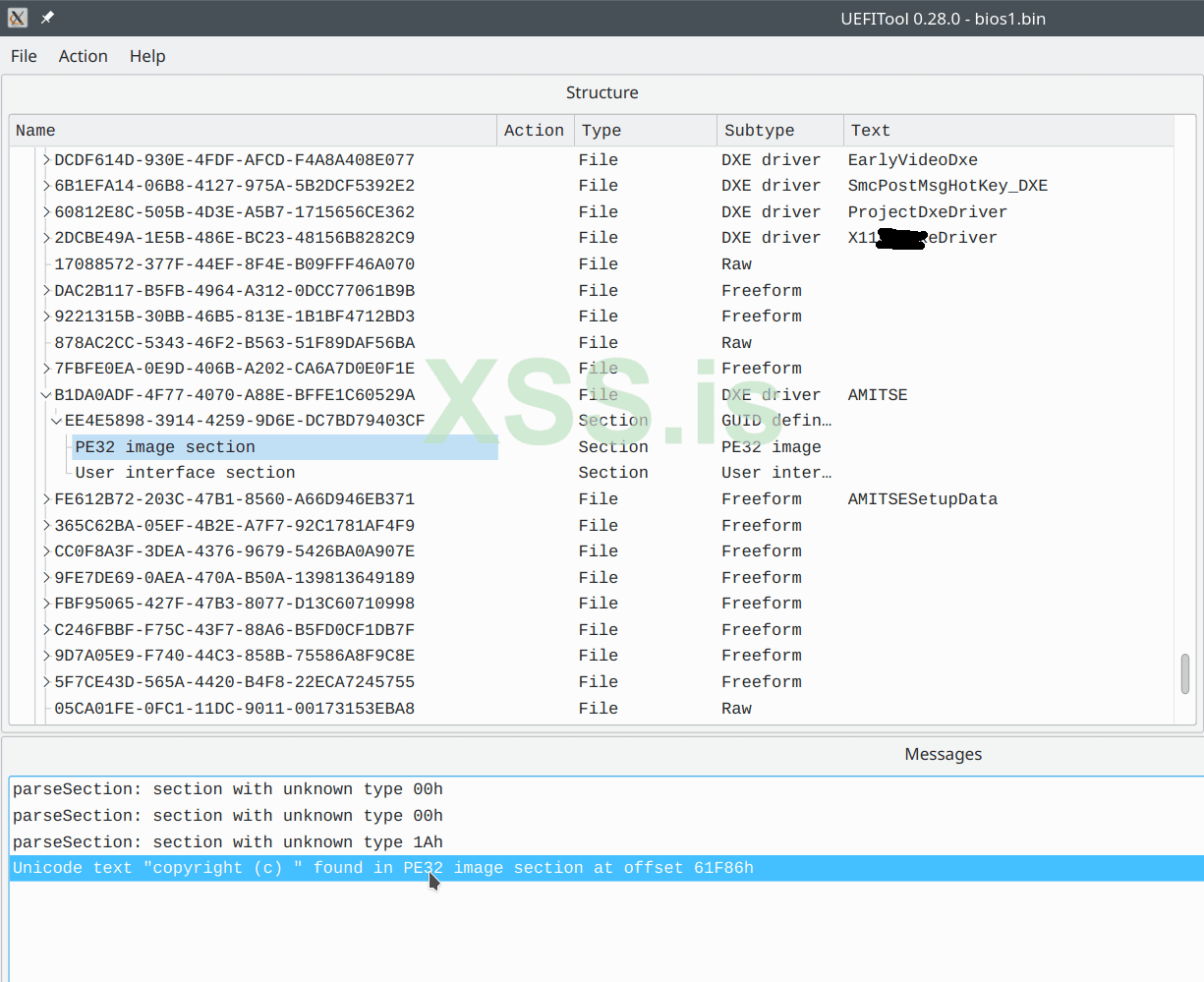The image size is (1204, 982).
Task: Click the ProjectDxeDriver text cell
Action: click(928, 211)
